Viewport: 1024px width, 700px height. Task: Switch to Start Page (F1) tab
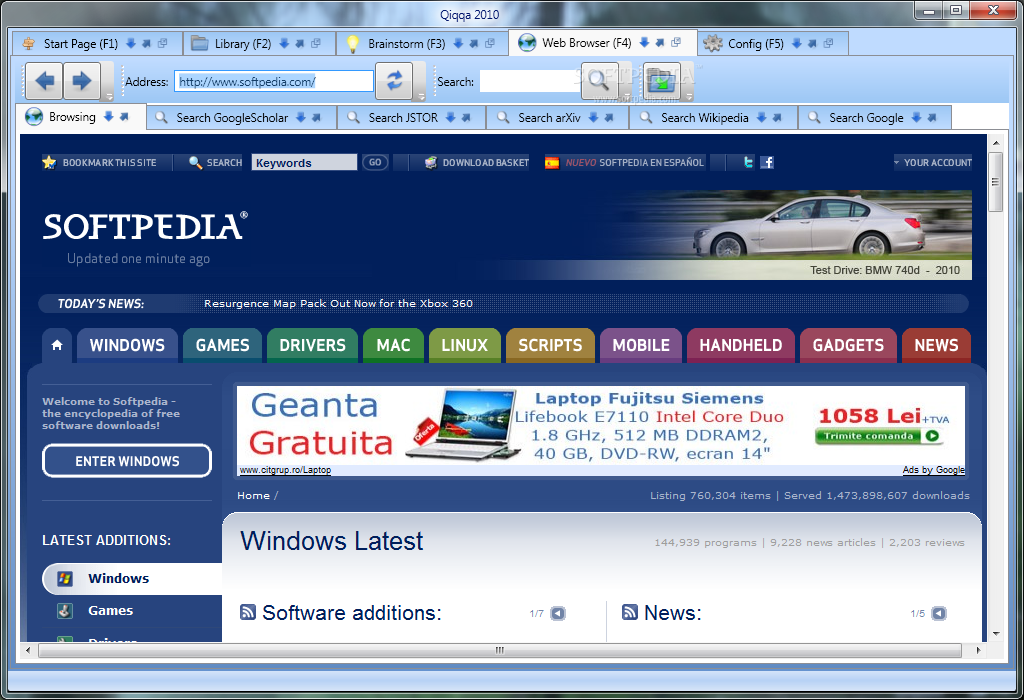[x=81, y=44]
